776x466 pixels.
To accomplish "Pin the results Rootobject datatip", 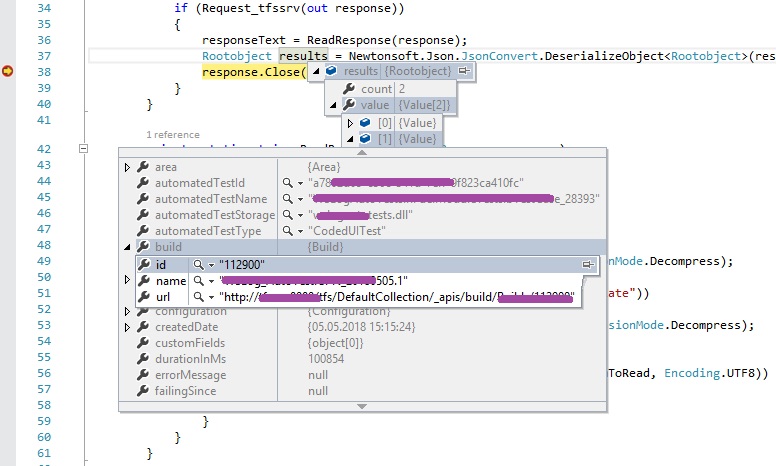I will 464,71.
